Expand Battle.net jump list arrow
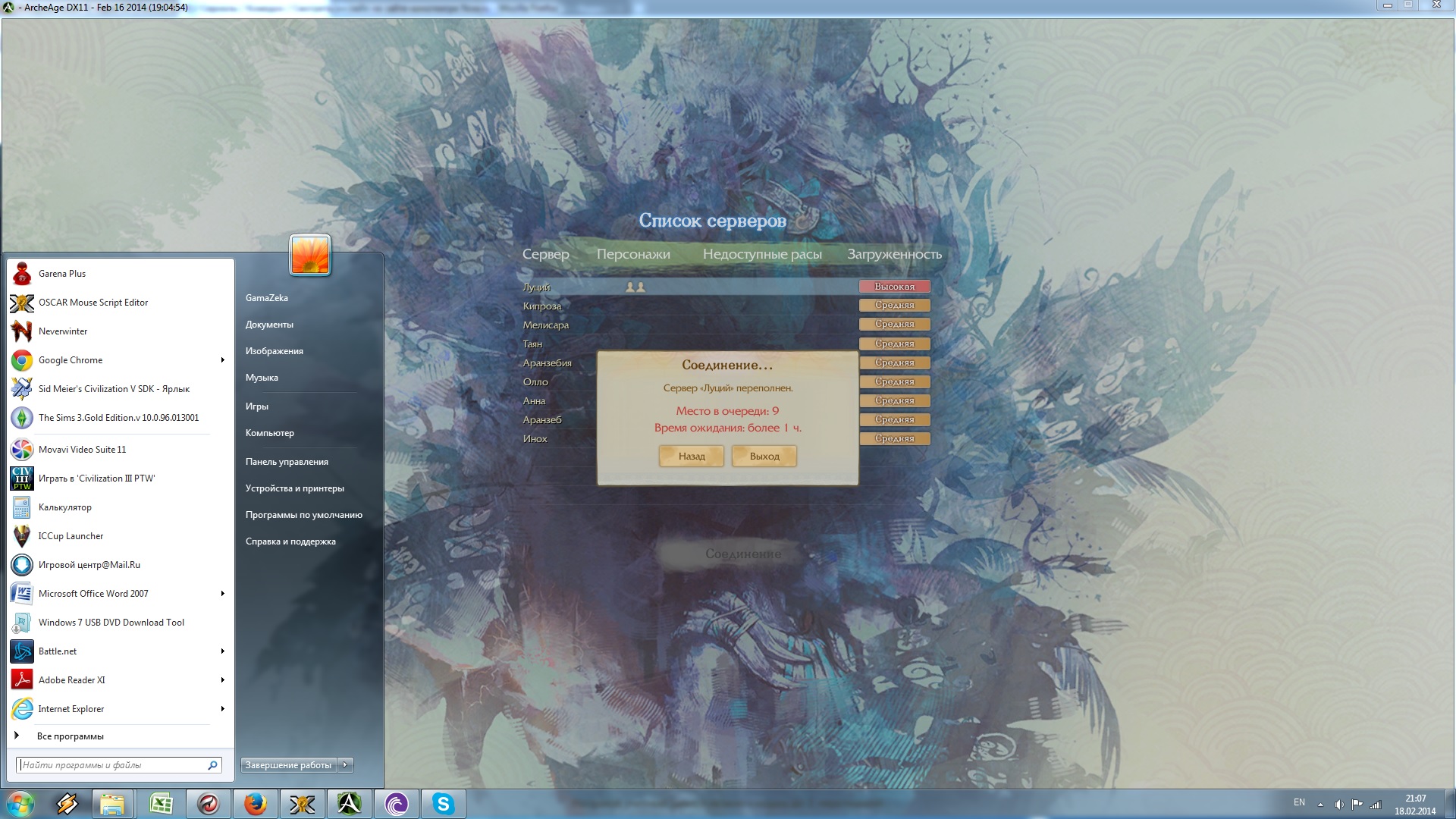This screenshot has height=819, width=1456. coord(222,651)
